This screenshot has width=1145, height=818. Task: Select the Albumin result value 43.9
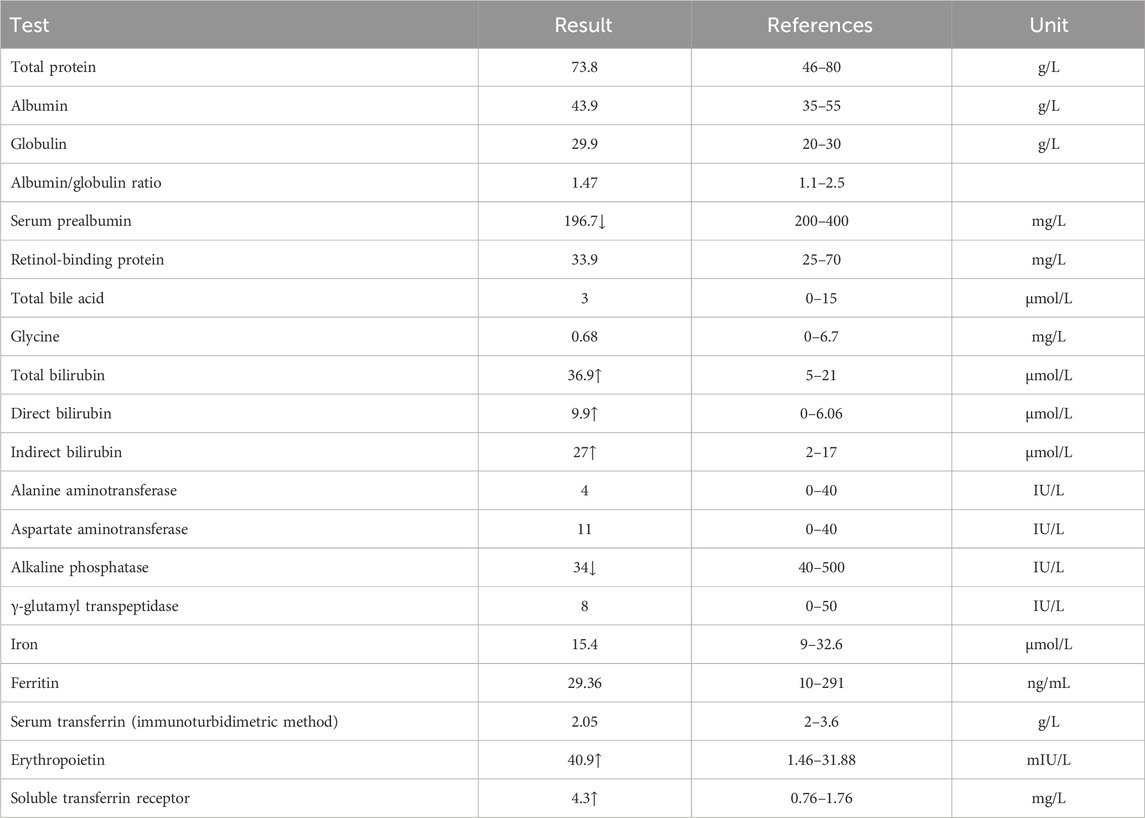pos(583,106)
